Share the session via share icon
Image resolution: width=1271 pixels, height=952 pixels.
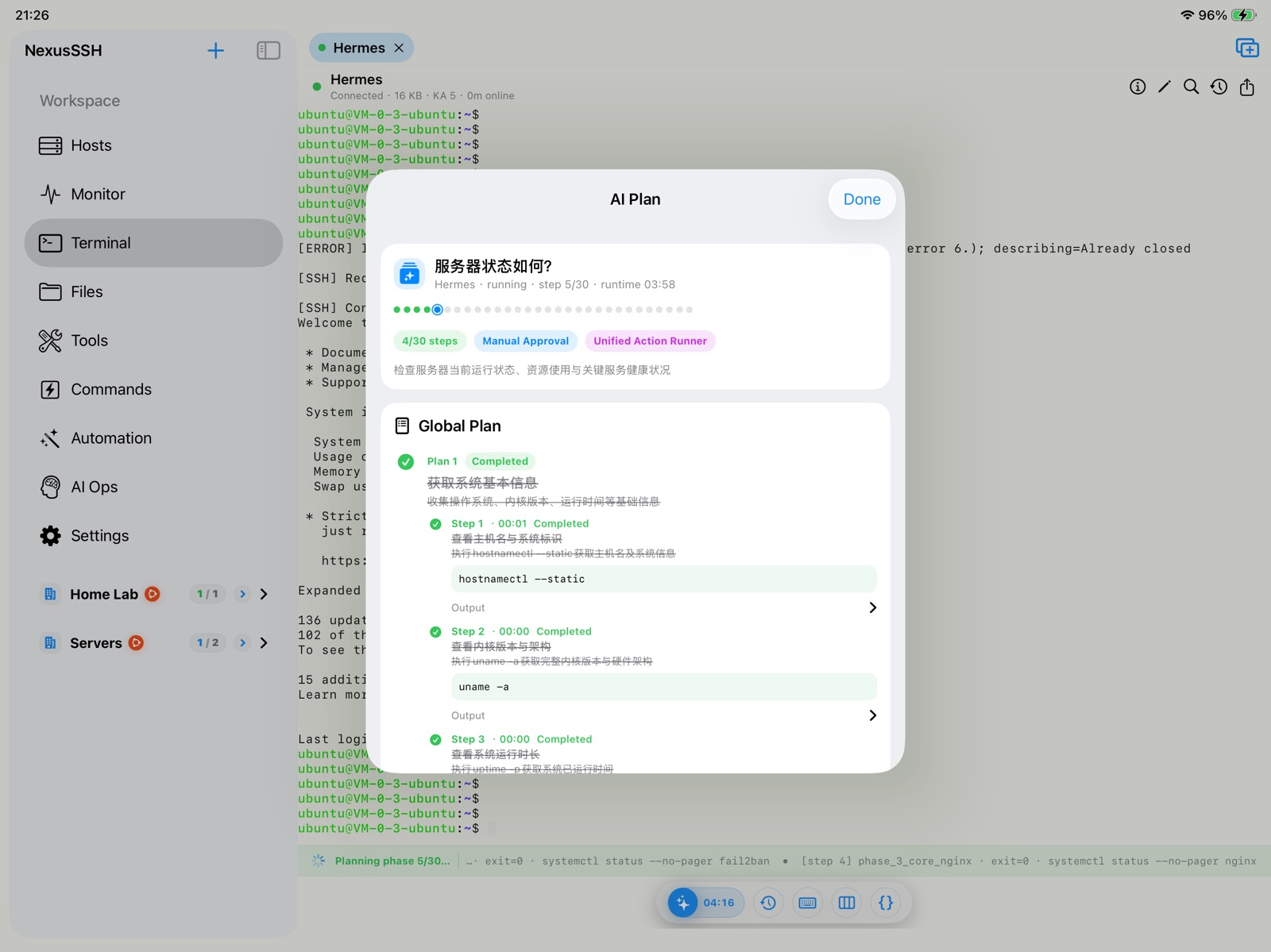[x=1247, y=87]
